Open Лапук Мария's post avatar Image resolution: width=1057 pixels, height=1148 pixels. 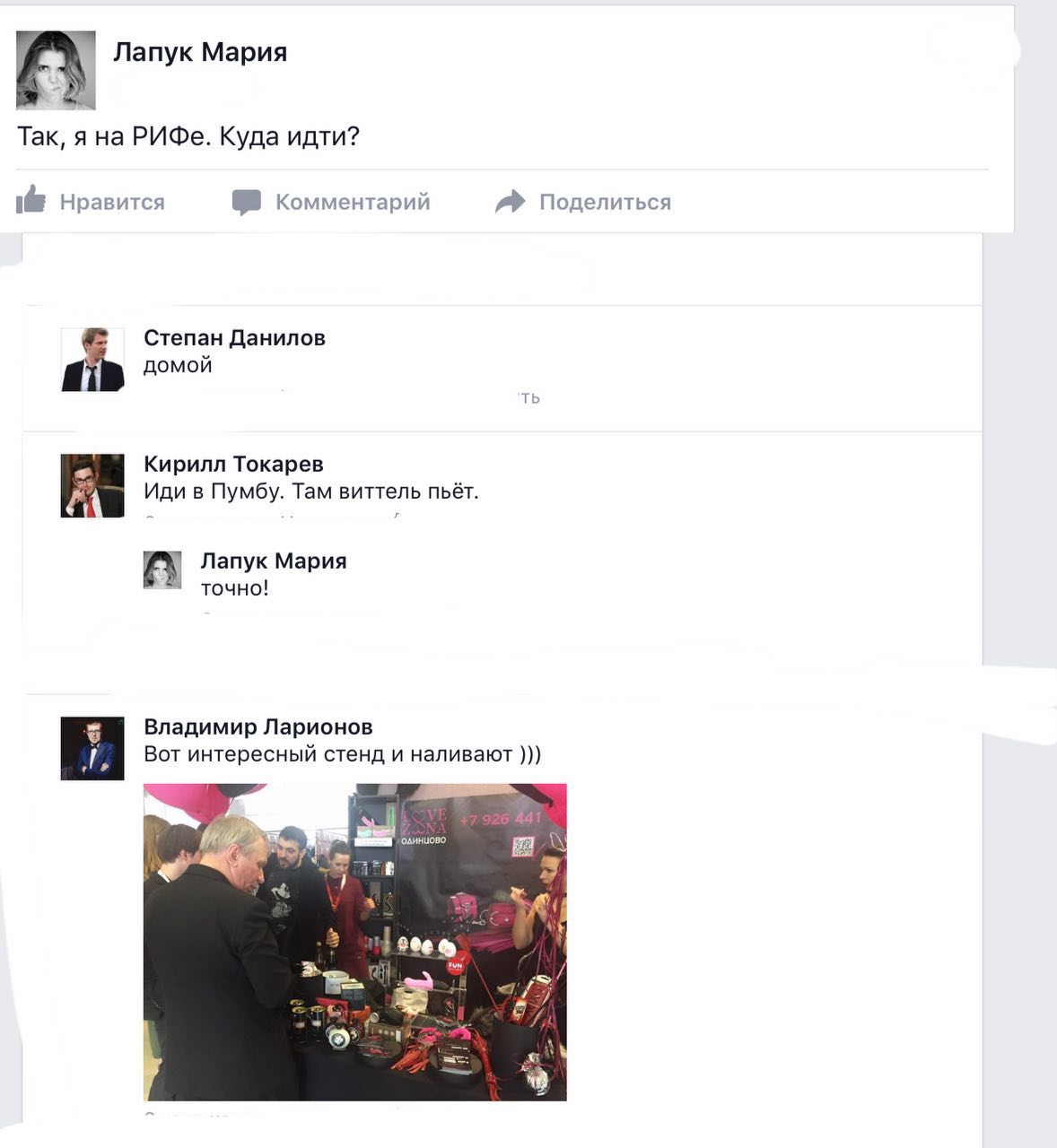[56, 70]
